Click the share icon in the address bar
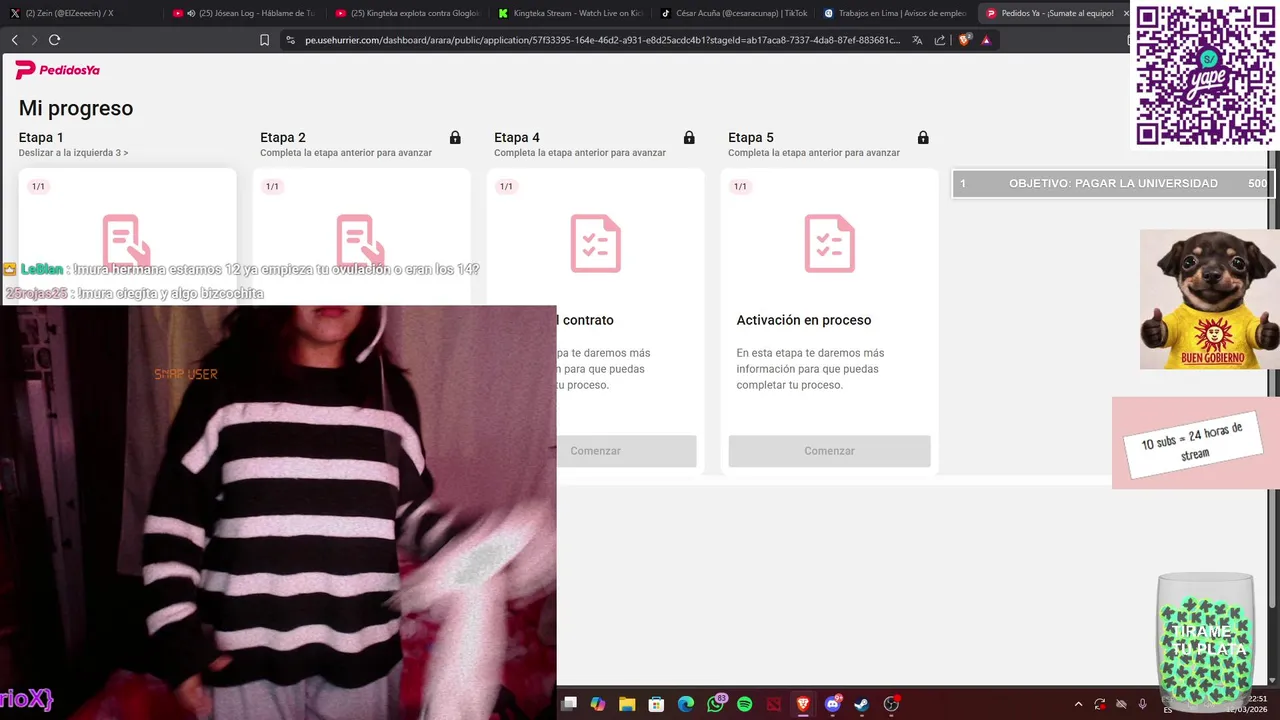Screen dimensions: 1280x720 (x=940, y=40)
